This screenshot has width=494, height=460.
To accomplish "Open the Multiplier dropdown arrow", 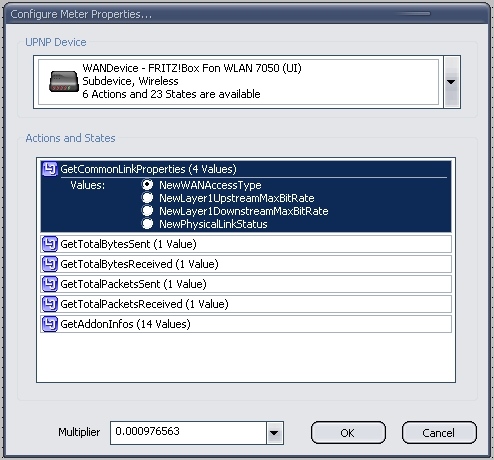I will click(274, 433).
